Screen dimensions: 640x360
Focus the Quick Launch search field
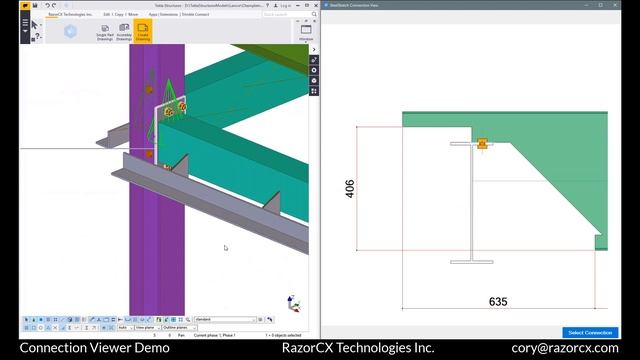(287, 14)
